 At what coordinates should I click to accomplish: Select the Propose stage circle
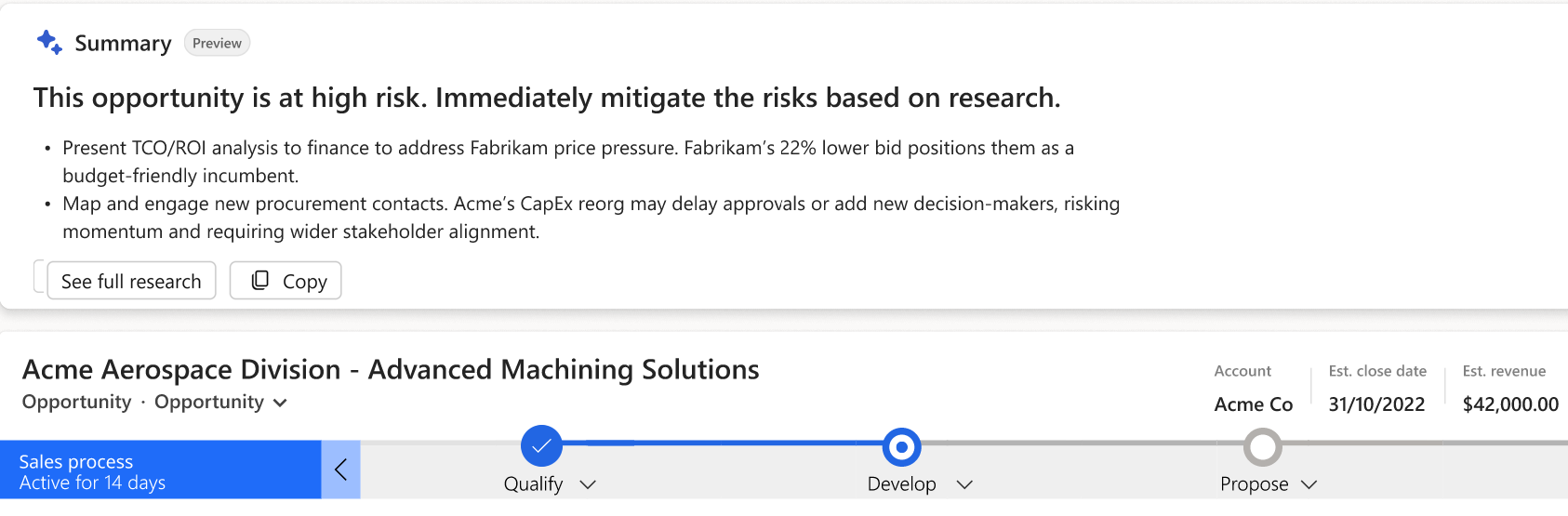(1262, 447)
